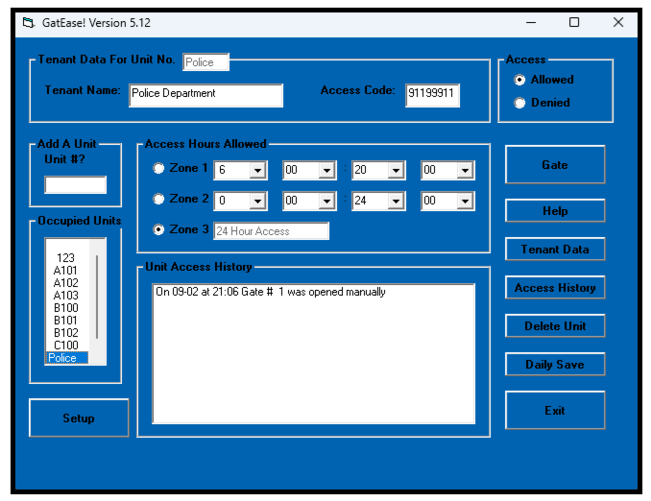The width and height of the screenshot is (651, 501).
Task: Click the Delete Unit button
Action: point(554,326)
